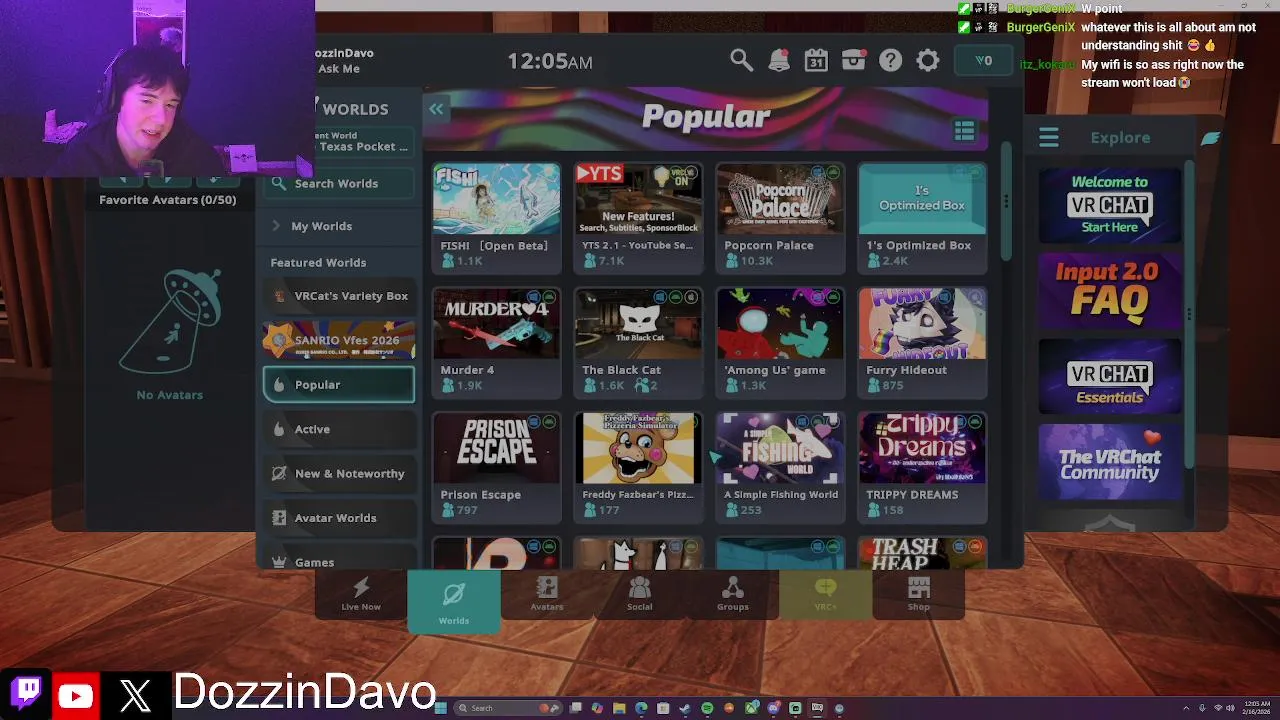1280x720 pixels.
Task: Open Welcome to VRChat Start Here banner
Action: 1110,205
